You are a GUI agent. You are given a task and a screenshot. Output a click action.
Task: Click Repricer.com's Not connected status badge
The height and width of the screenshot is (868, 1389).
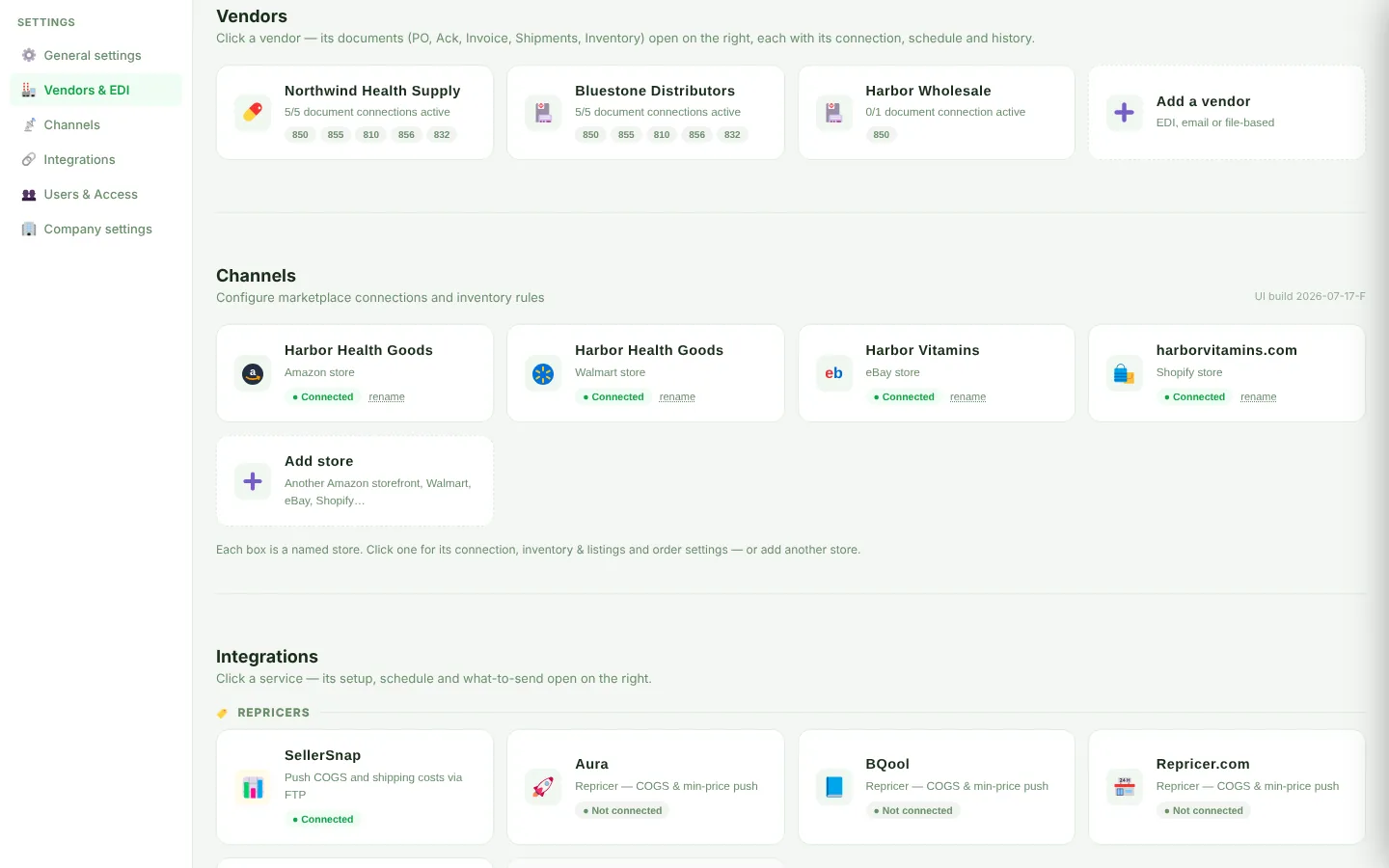(x=1204, y=810)
